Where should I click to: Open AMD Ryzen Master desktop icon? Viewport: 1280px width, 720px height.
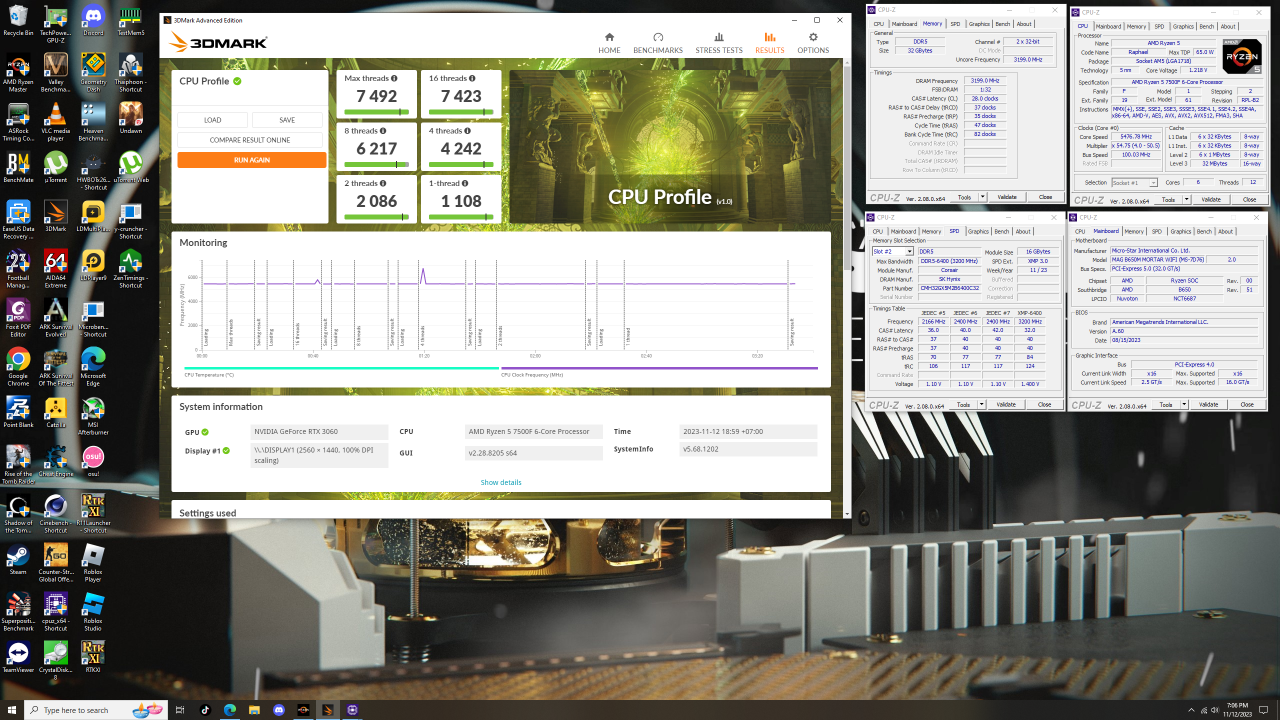[x=18, y=72]
